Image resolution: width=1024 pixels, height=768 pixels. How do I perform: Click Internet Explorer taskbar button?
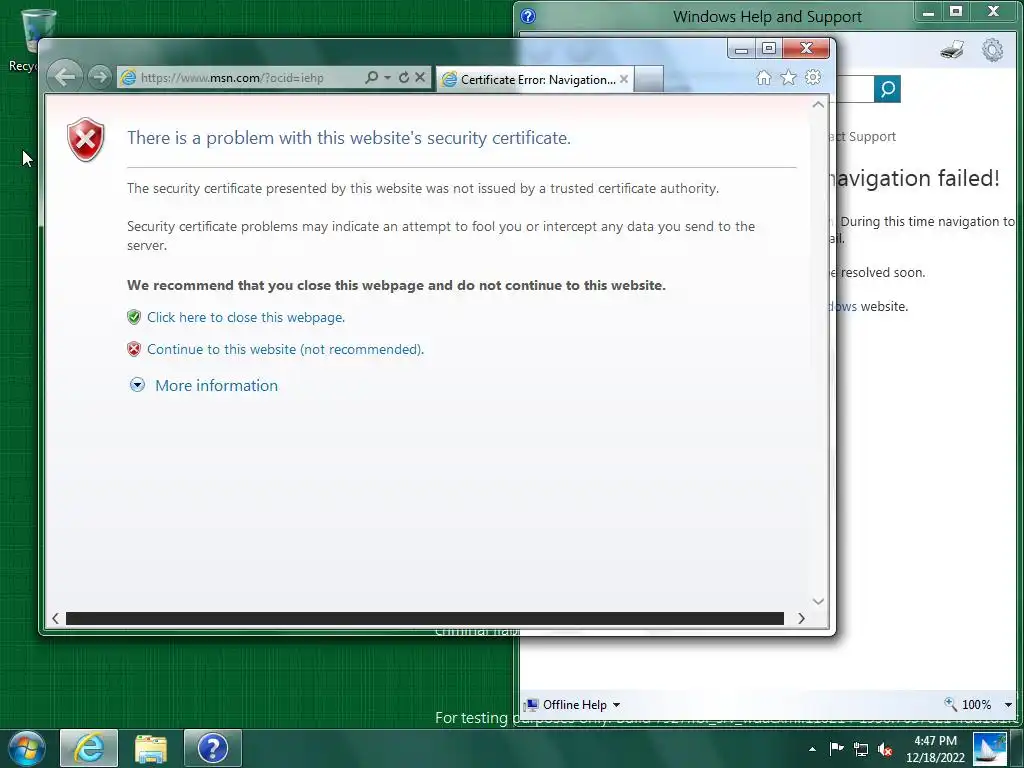click(89, 748)
